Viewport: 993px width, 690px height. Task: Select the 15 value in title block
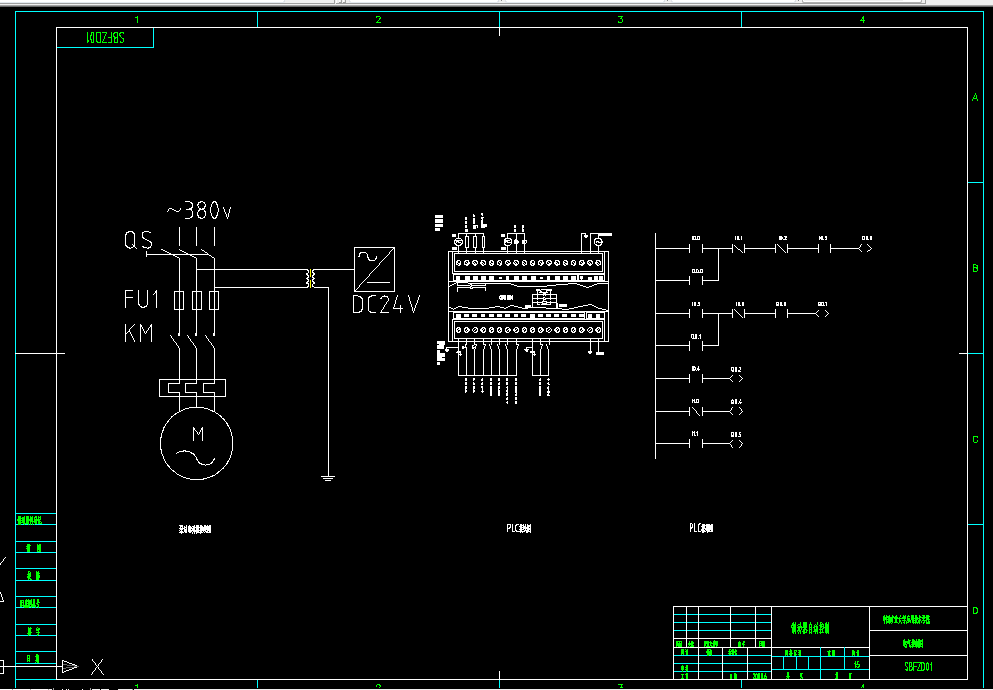(857, 665)
